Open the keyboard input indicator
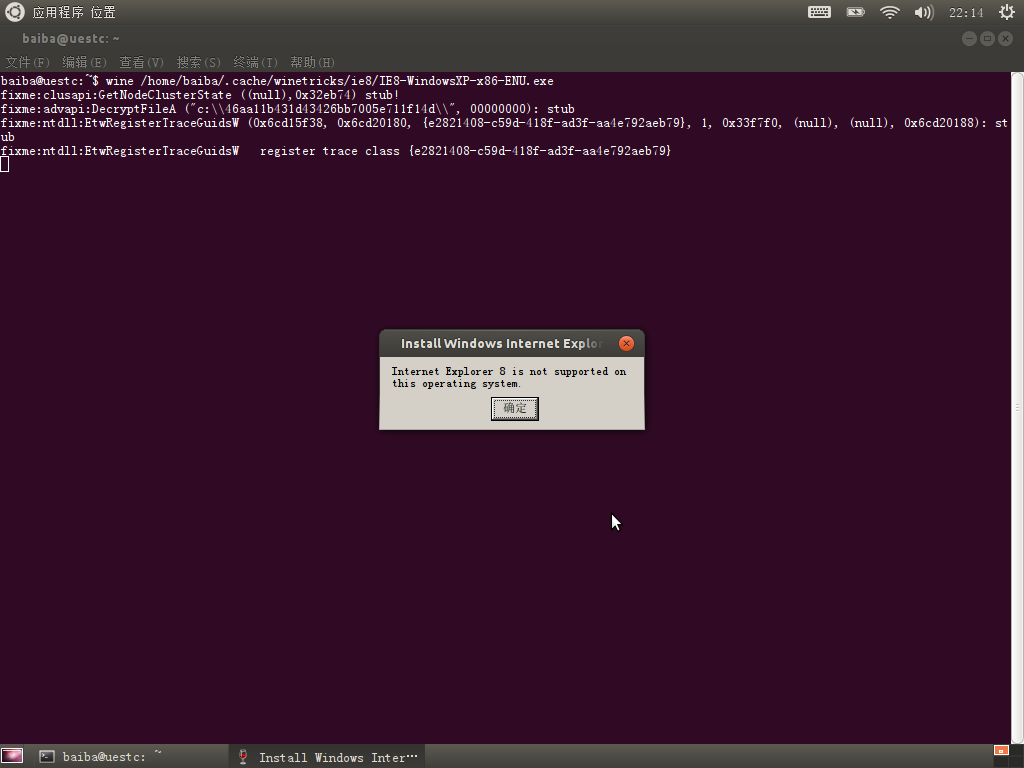1024x768 pixels. pyautogui.click(x=819, y=12)
